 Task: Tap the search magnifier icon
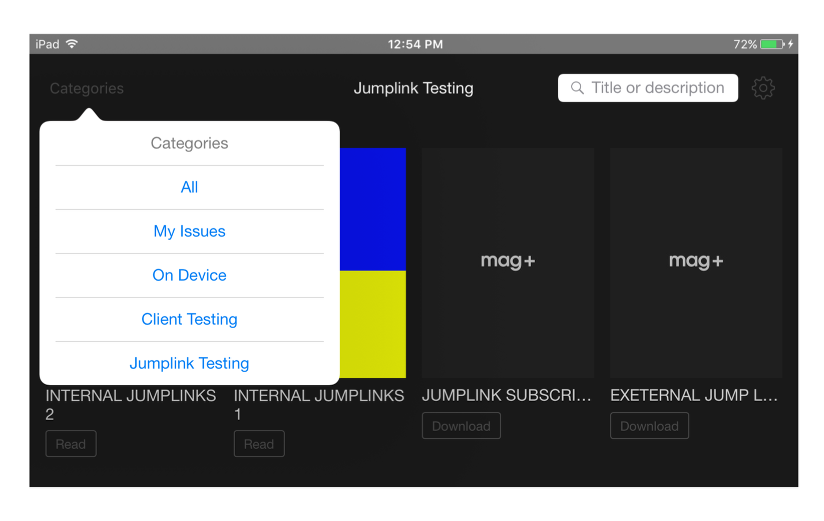[x=577, y=88]
